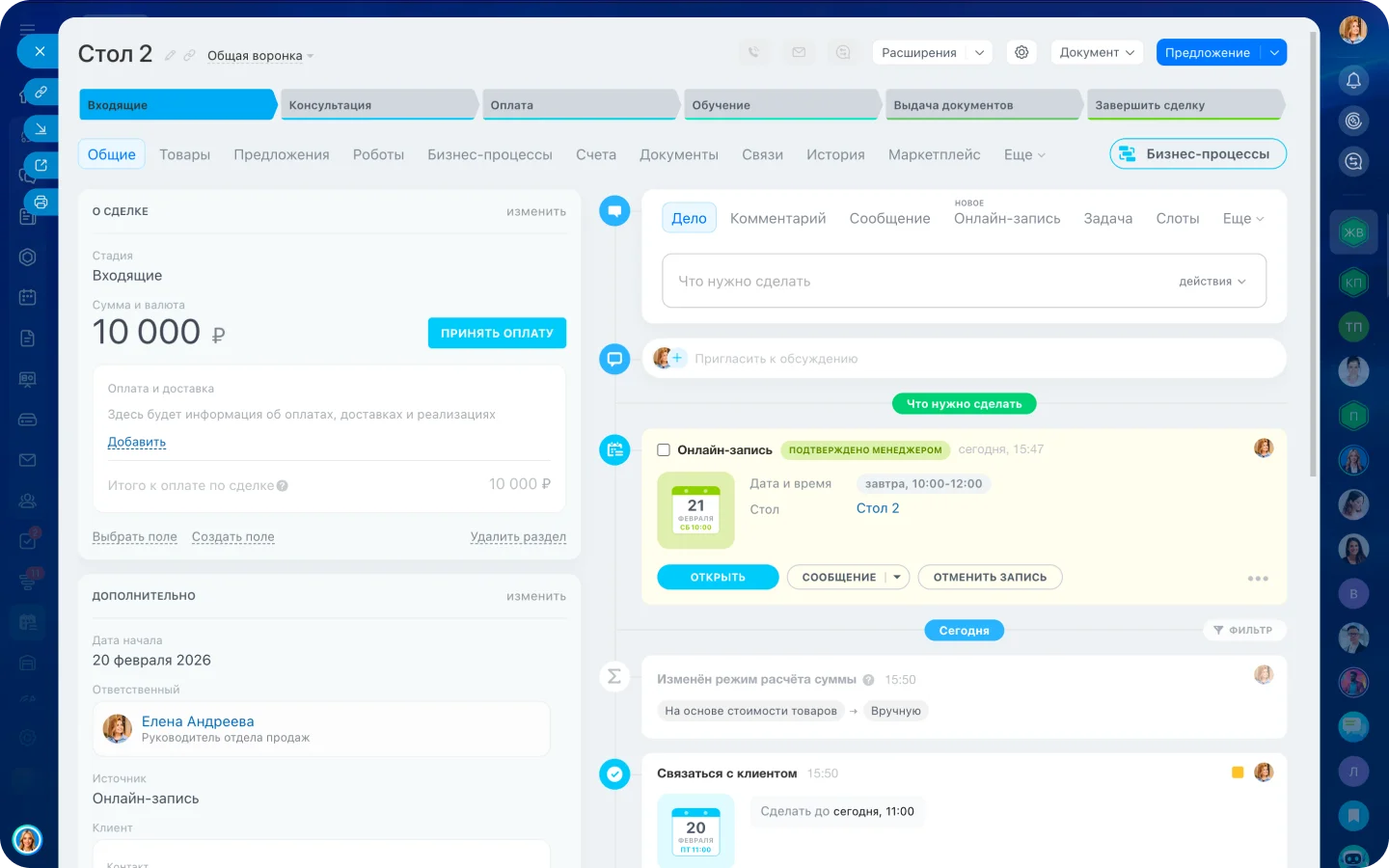Viewport: 1389px width, 868px height.
Task: Open notifications via the bell icon on right sidebar
Action: [x=1352, y=82]
